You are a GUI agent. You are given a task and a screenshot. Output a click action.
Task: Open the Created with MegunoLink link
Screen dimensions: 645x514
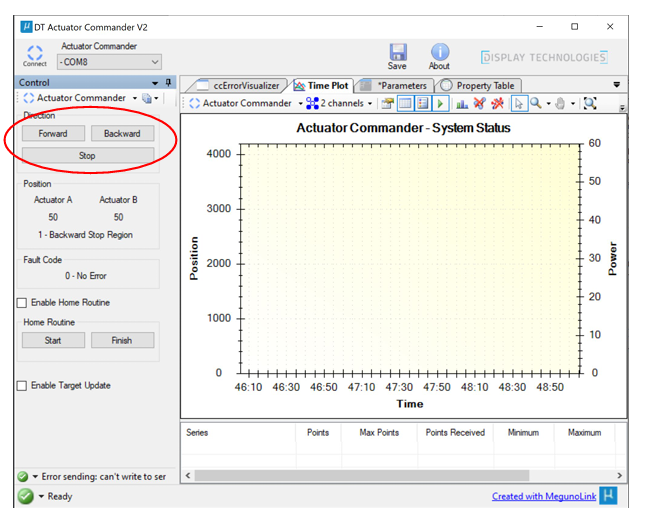coord(542,497)
